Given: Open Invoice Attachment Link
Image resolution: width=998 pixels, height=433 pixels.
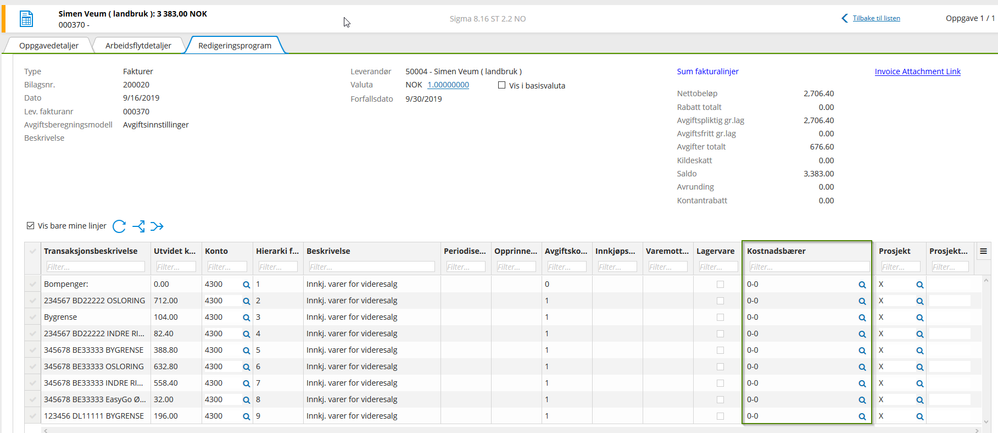Looking at the screenshot, I should coord(917,71).
